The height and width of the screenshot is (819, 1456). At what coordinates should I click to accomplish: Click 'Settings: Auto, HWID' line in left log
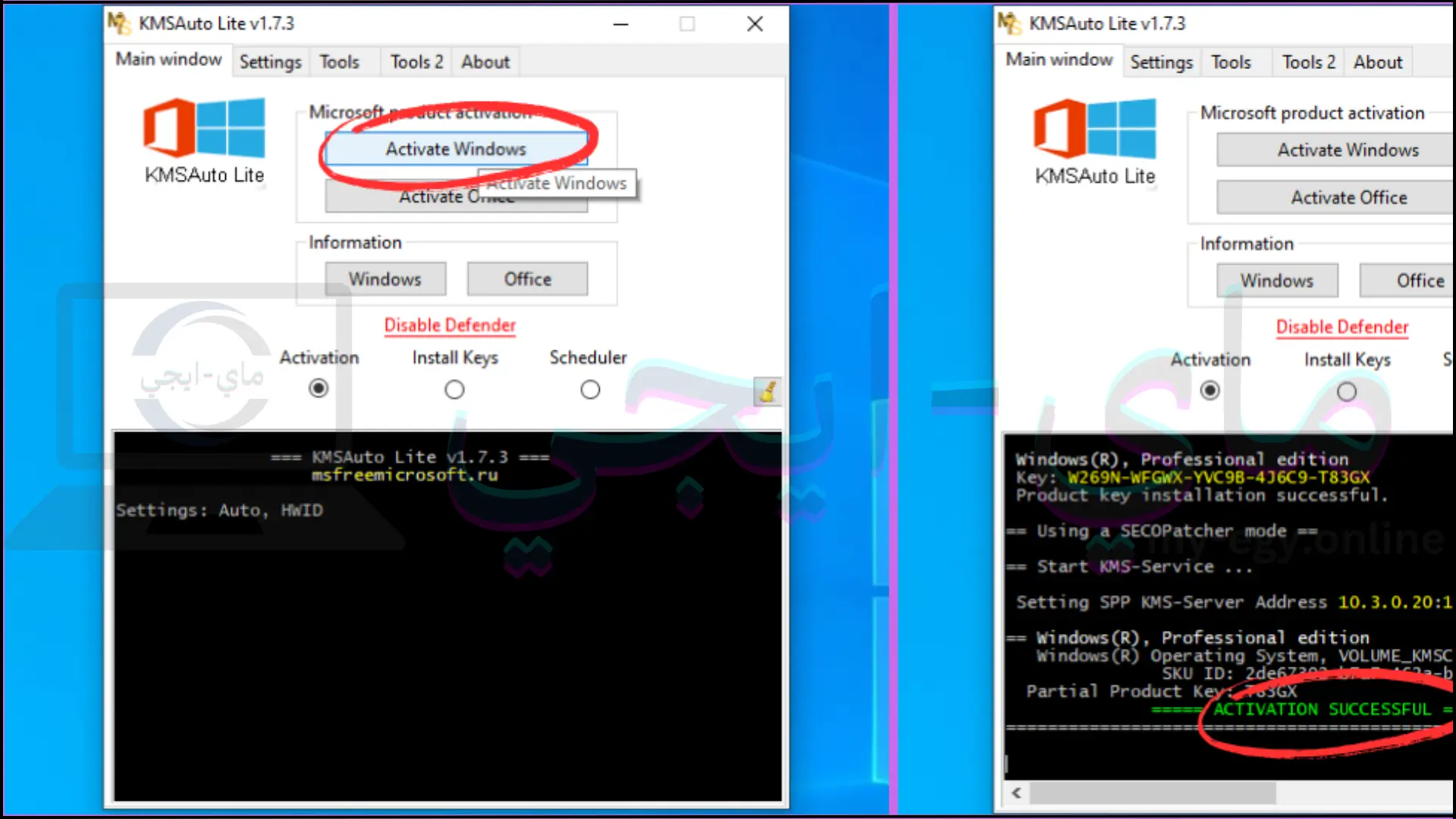[219, 510]
